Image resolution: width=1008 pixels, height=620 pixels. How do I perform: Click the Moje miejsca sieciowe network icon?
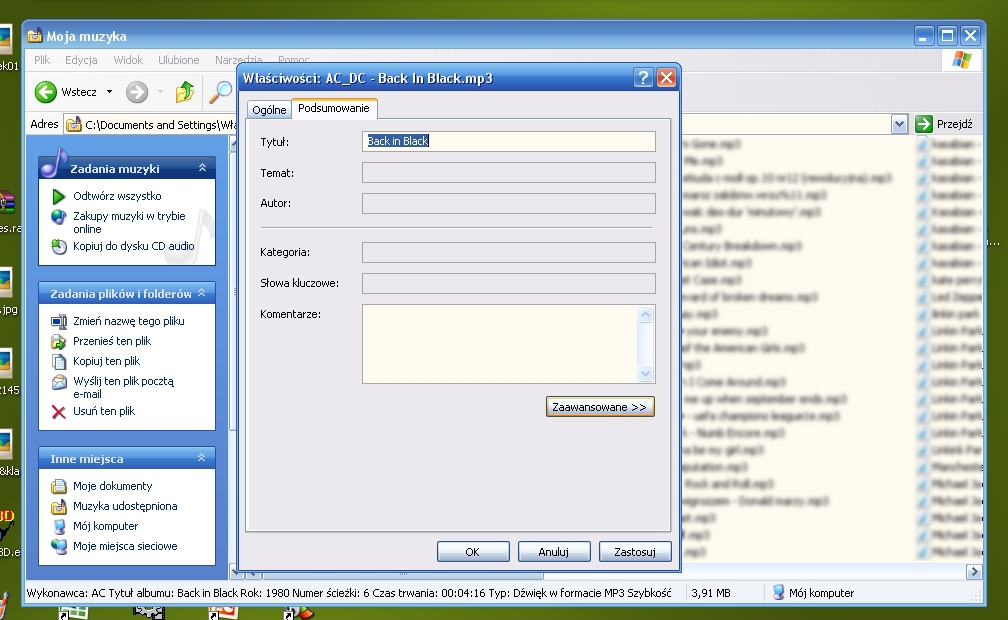(x=58, y=547)
